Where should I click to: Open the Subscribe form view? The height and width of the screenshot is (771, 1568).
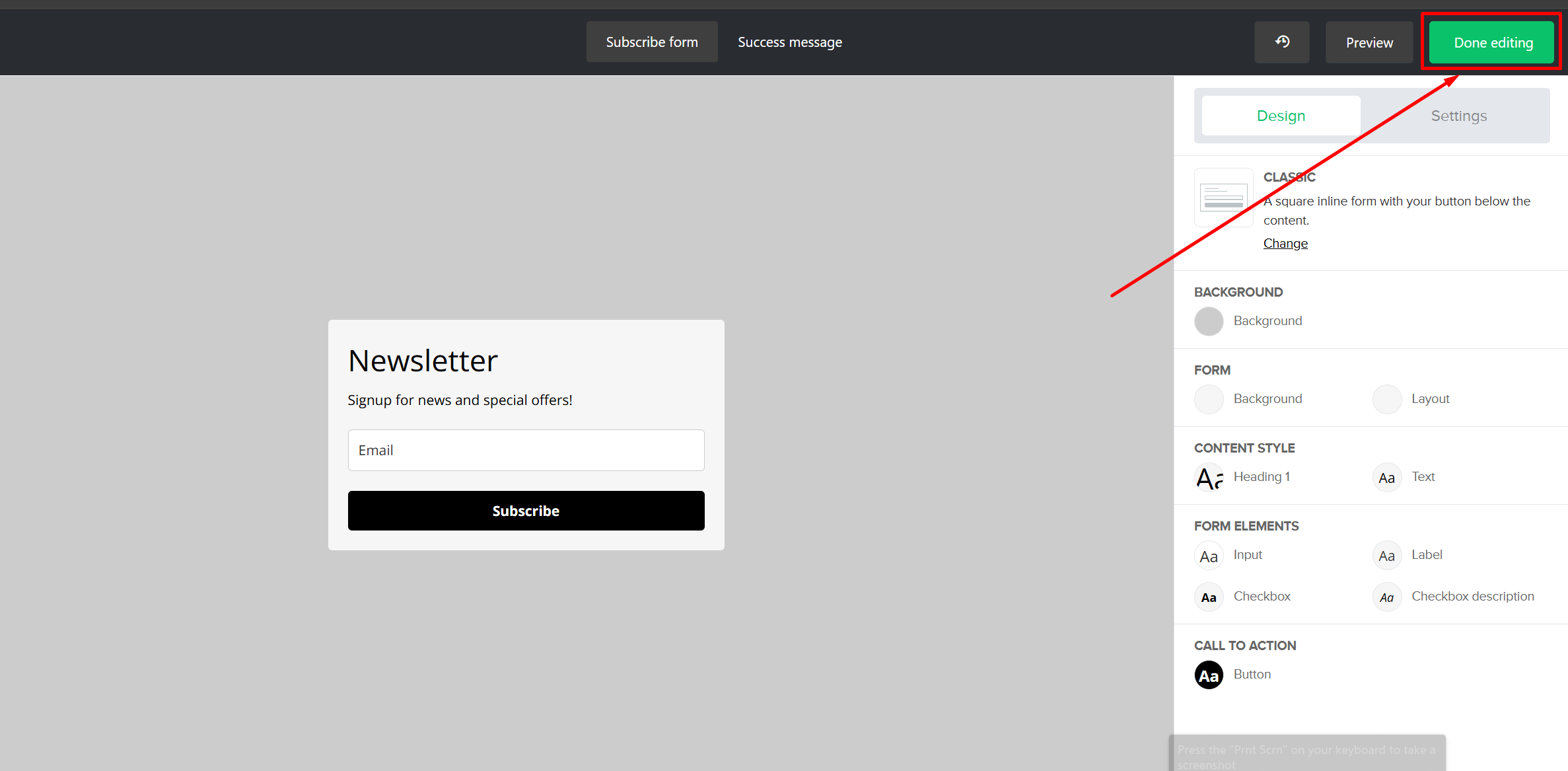pos(651,42)
